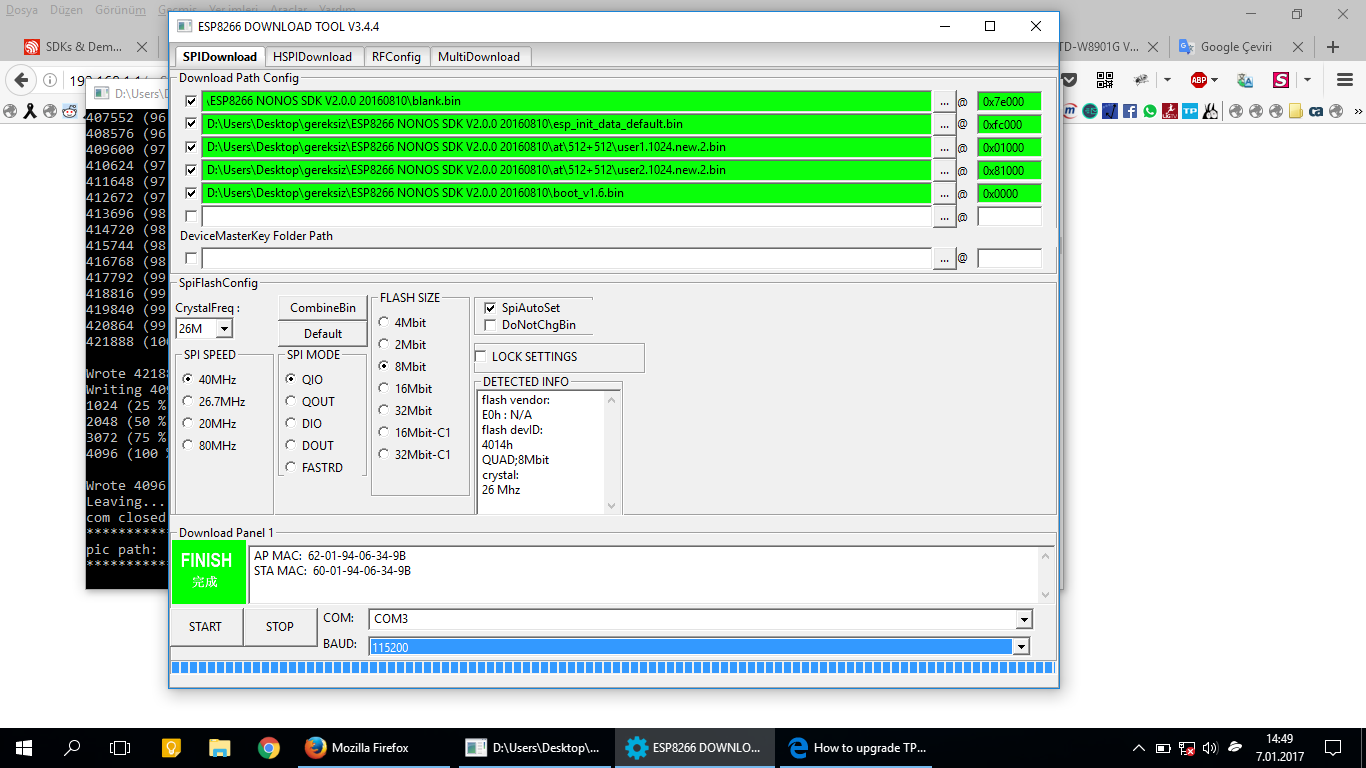Open the Firefox hamburger menu
The image size is (1366, 768).
[1345, 80]
